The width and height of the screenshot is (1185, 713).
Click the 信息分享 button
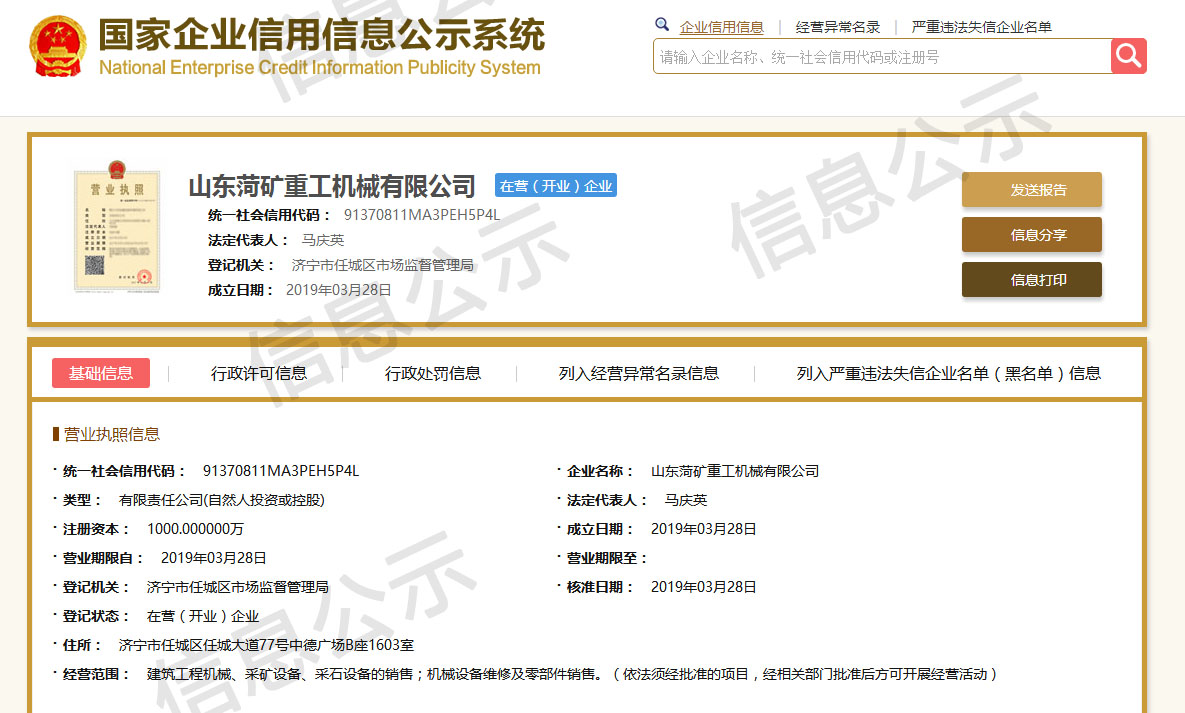1031,235
